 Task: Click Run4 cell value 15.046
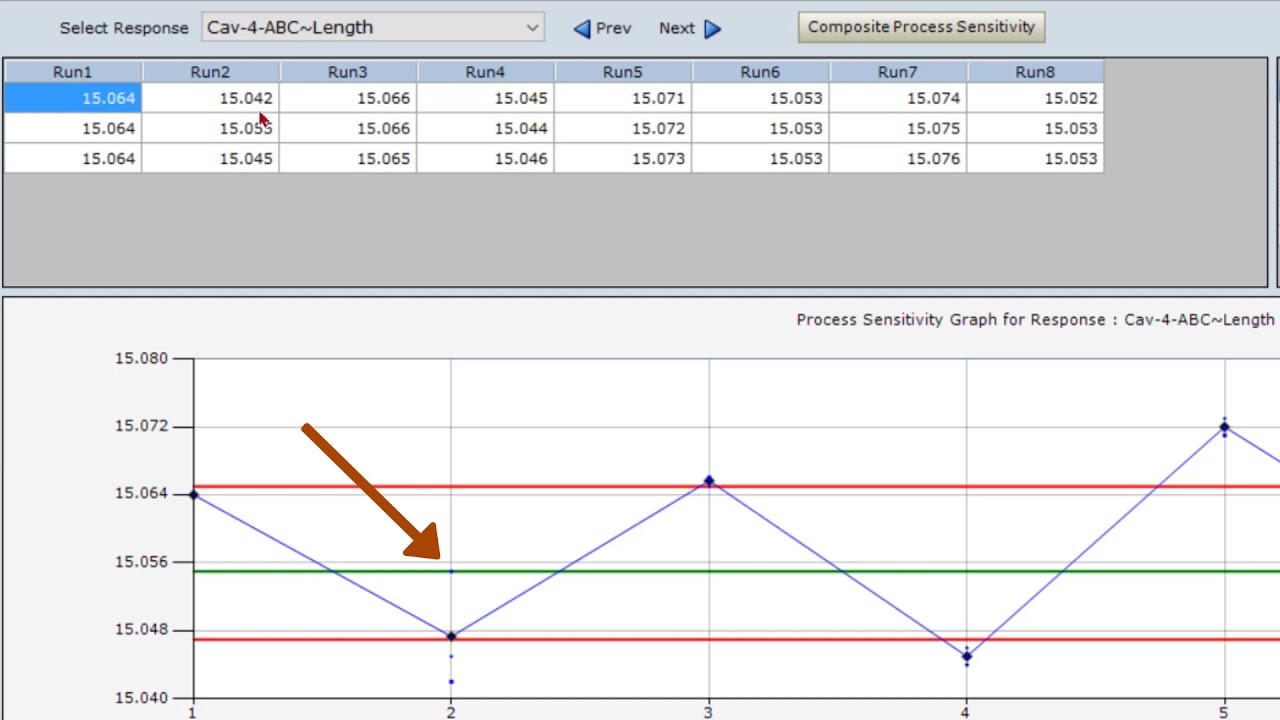tap(485, 158)
